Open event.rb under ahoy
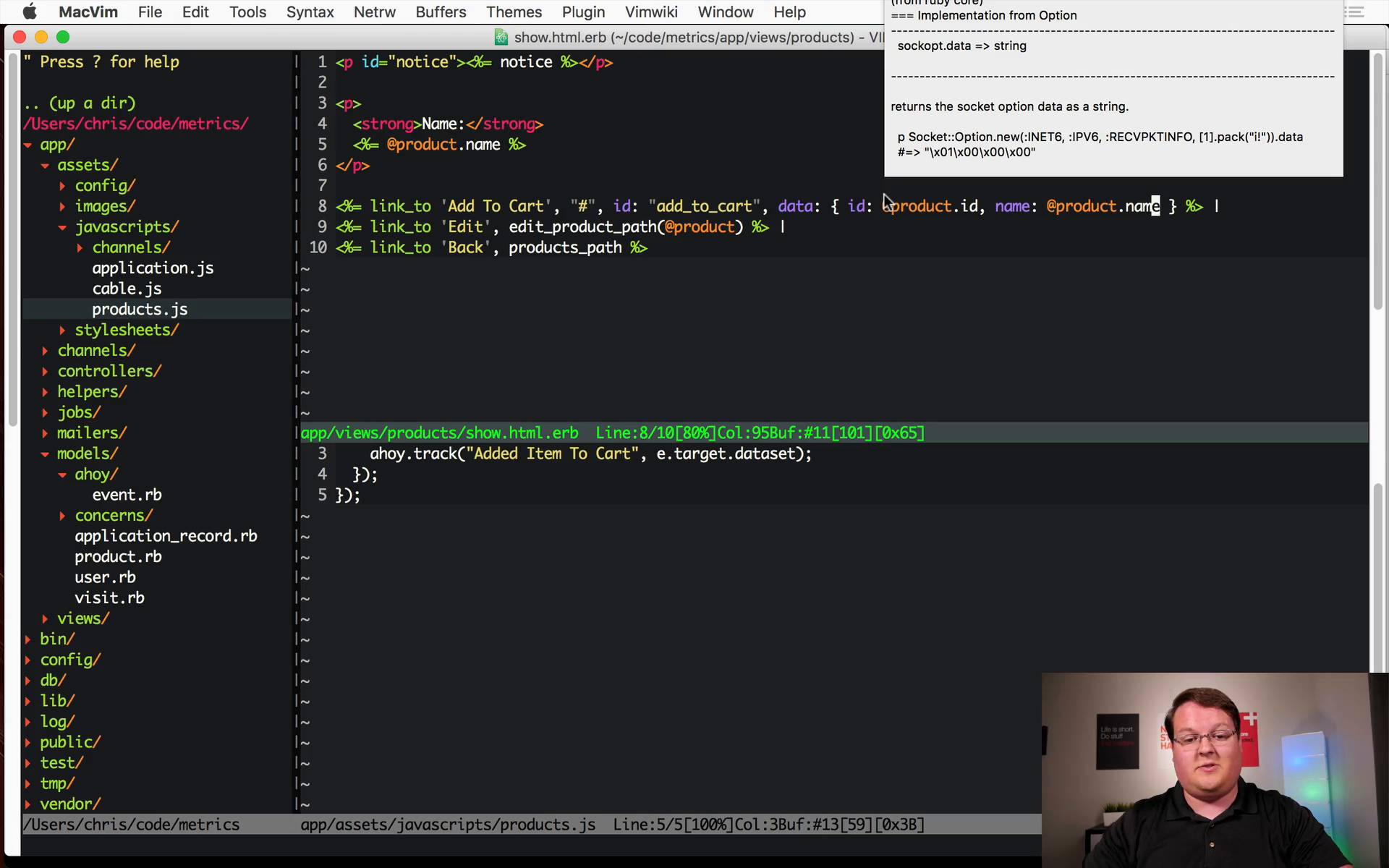Viewport: 1389px width, 868px height. 127,495
